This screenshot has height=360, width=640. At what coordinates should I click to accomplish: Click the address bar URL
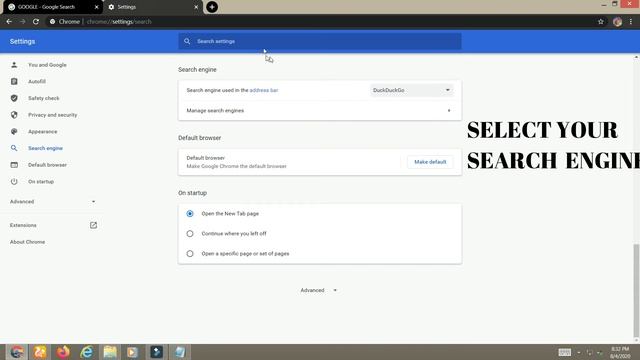click(119, 22)
